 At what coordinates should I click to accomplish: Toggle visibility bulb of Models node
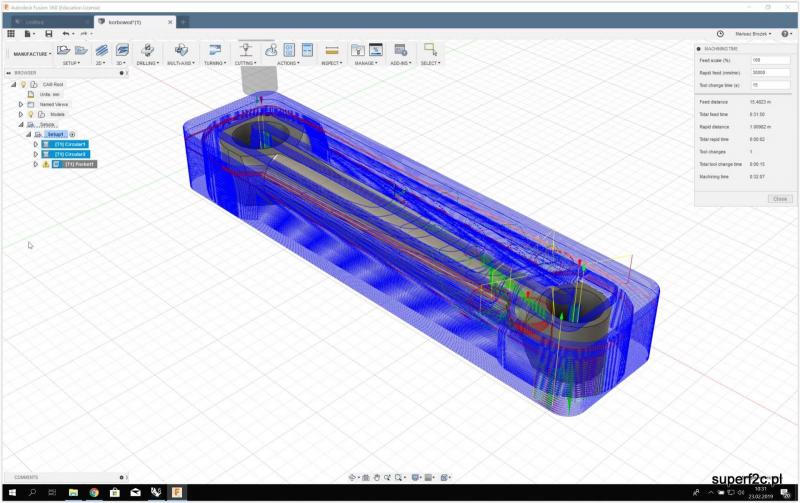click(31, 114)
